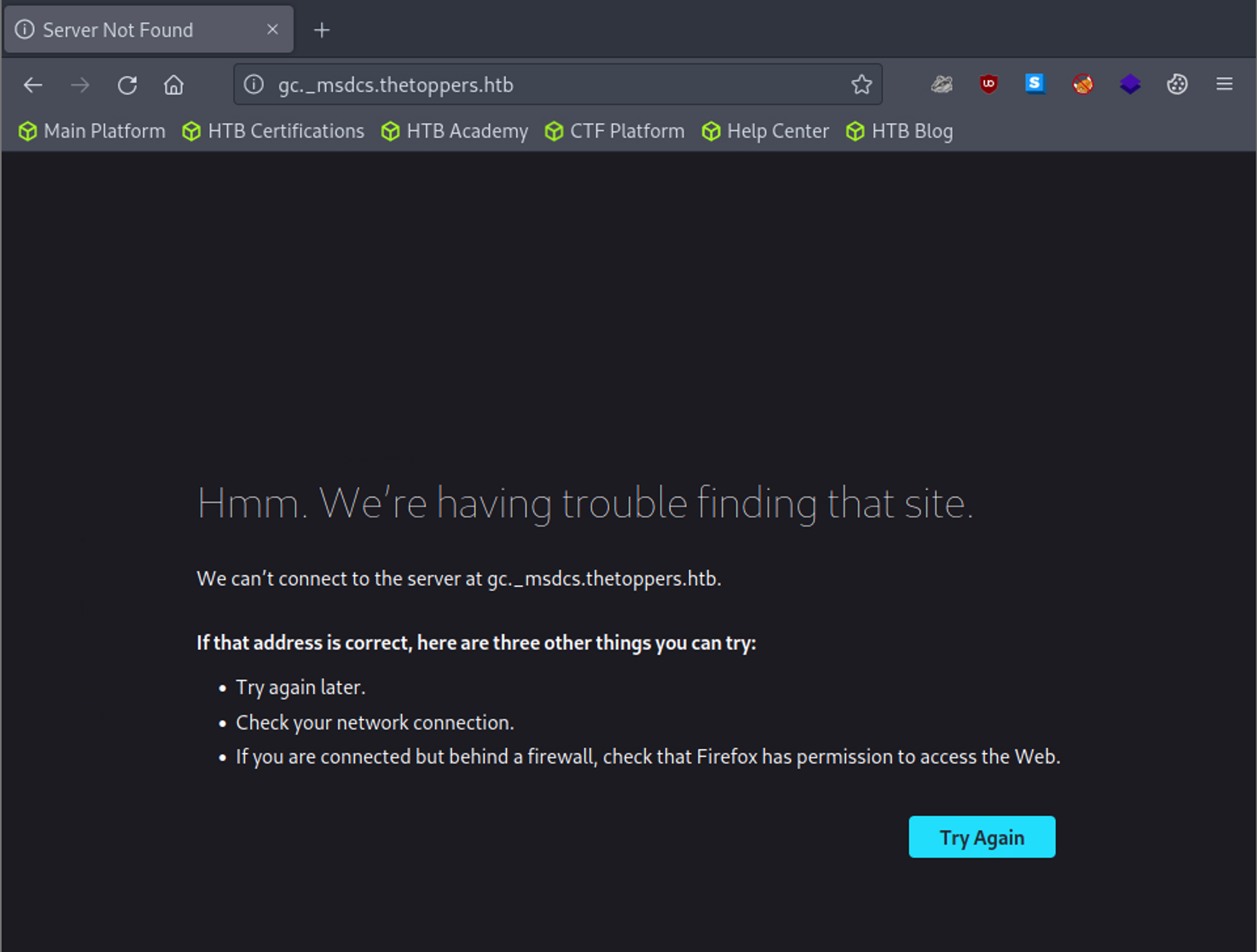Open the uBlock Origin extension
The height and width of the screenshot is (952, 1257).
pos(989,84)
